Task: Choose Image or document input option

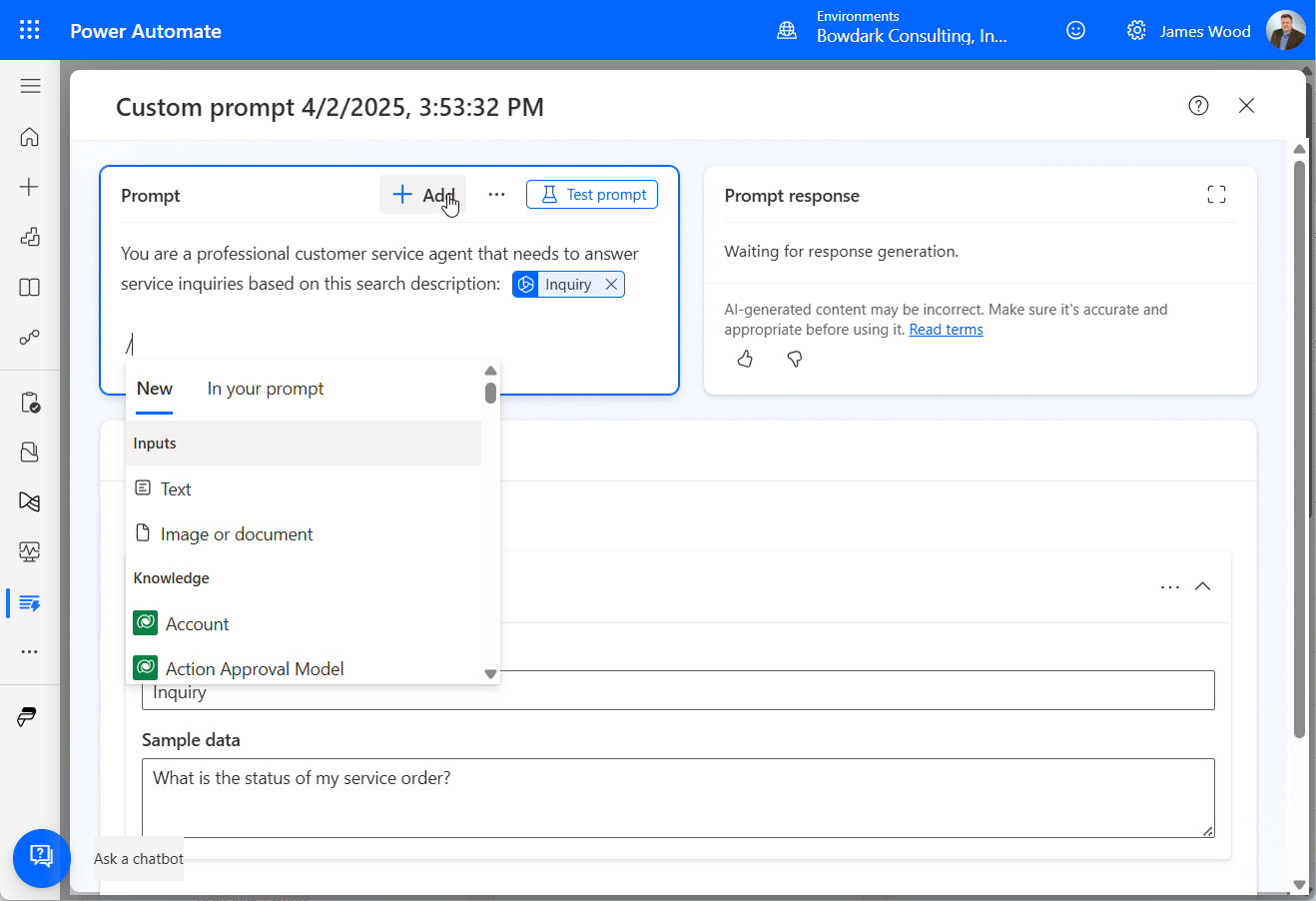Action: (x=304, y=534)
